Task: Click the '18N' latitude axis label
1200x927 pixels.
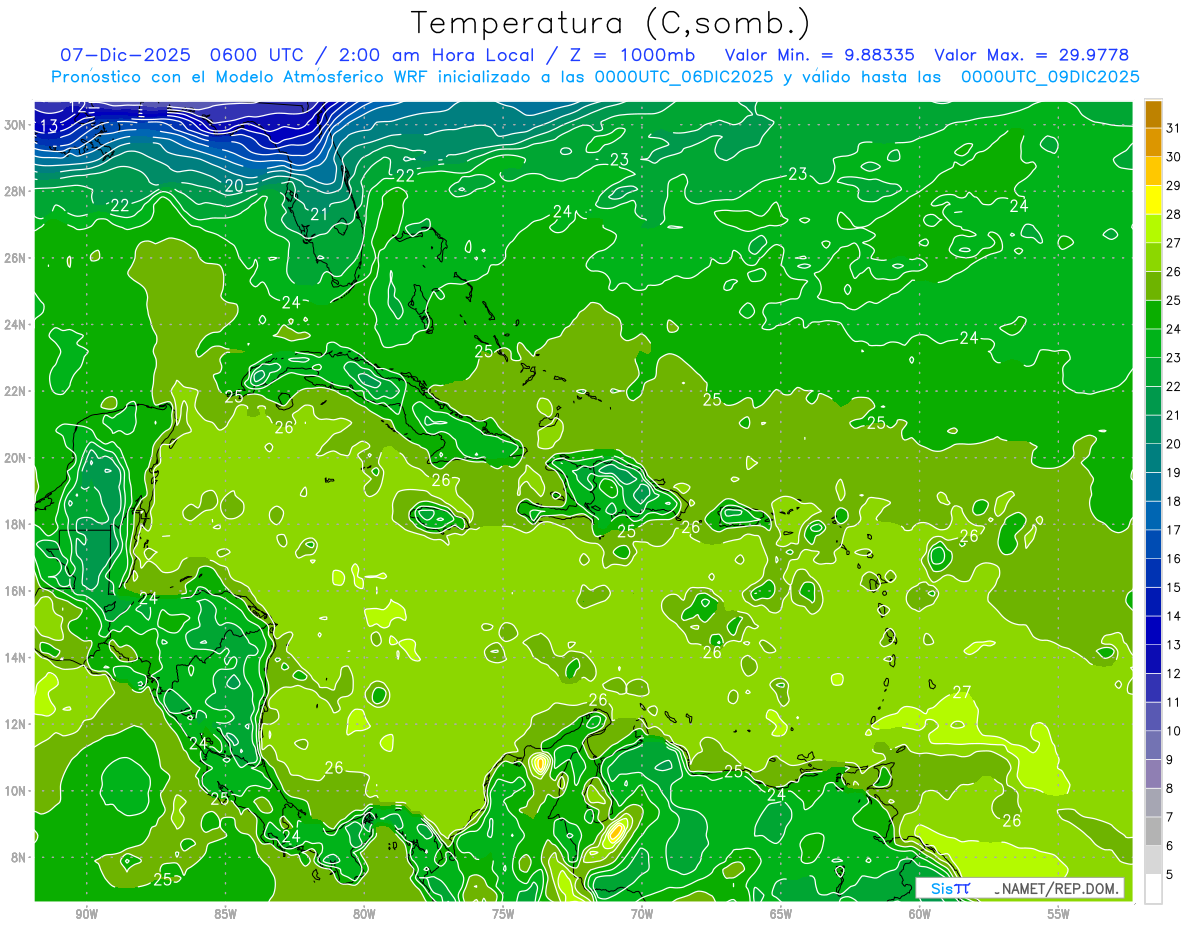Action: (15, 525)
